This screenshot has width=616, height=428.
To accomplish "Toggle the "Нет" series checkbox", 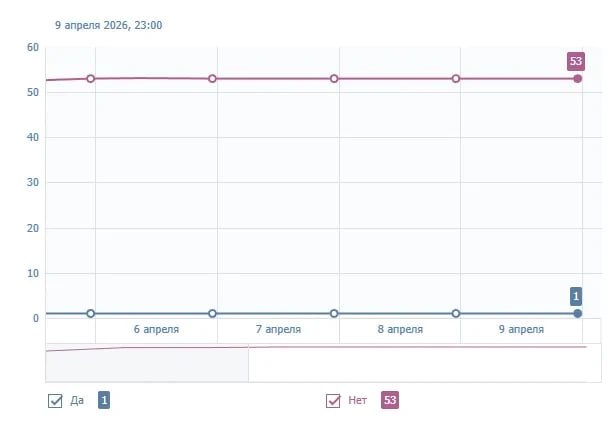I will (334, 401).
